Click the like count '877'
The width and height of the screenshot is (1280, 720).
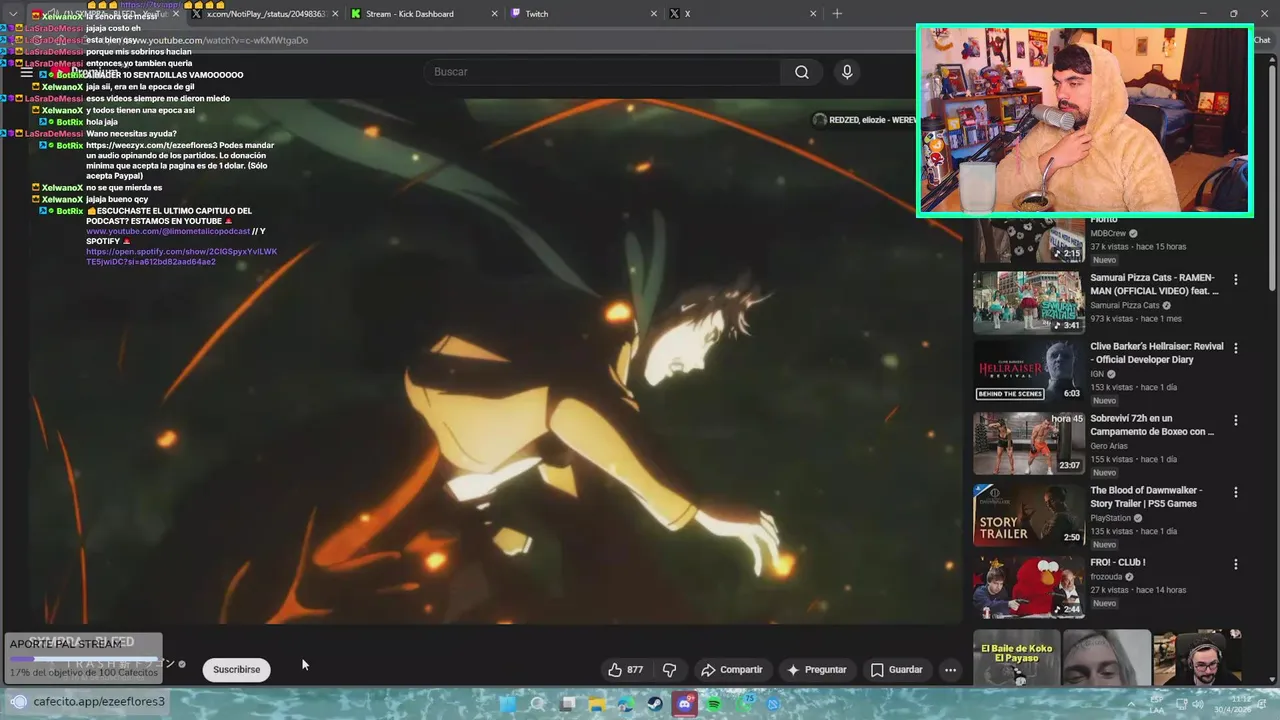coord(635,670)
